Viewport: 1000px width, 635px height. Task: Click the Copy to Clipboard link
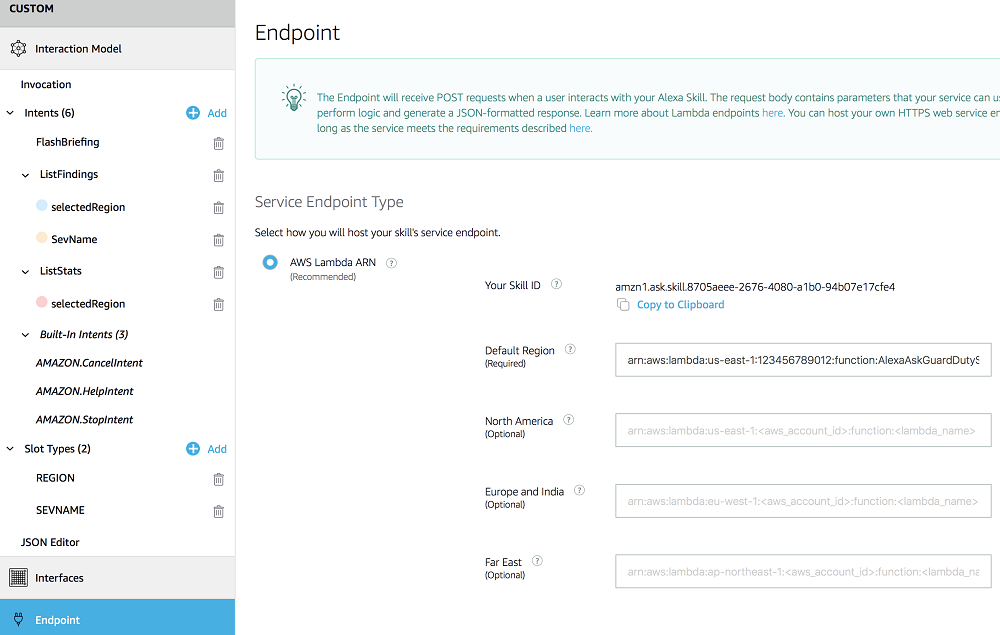[x=680, y=304]
